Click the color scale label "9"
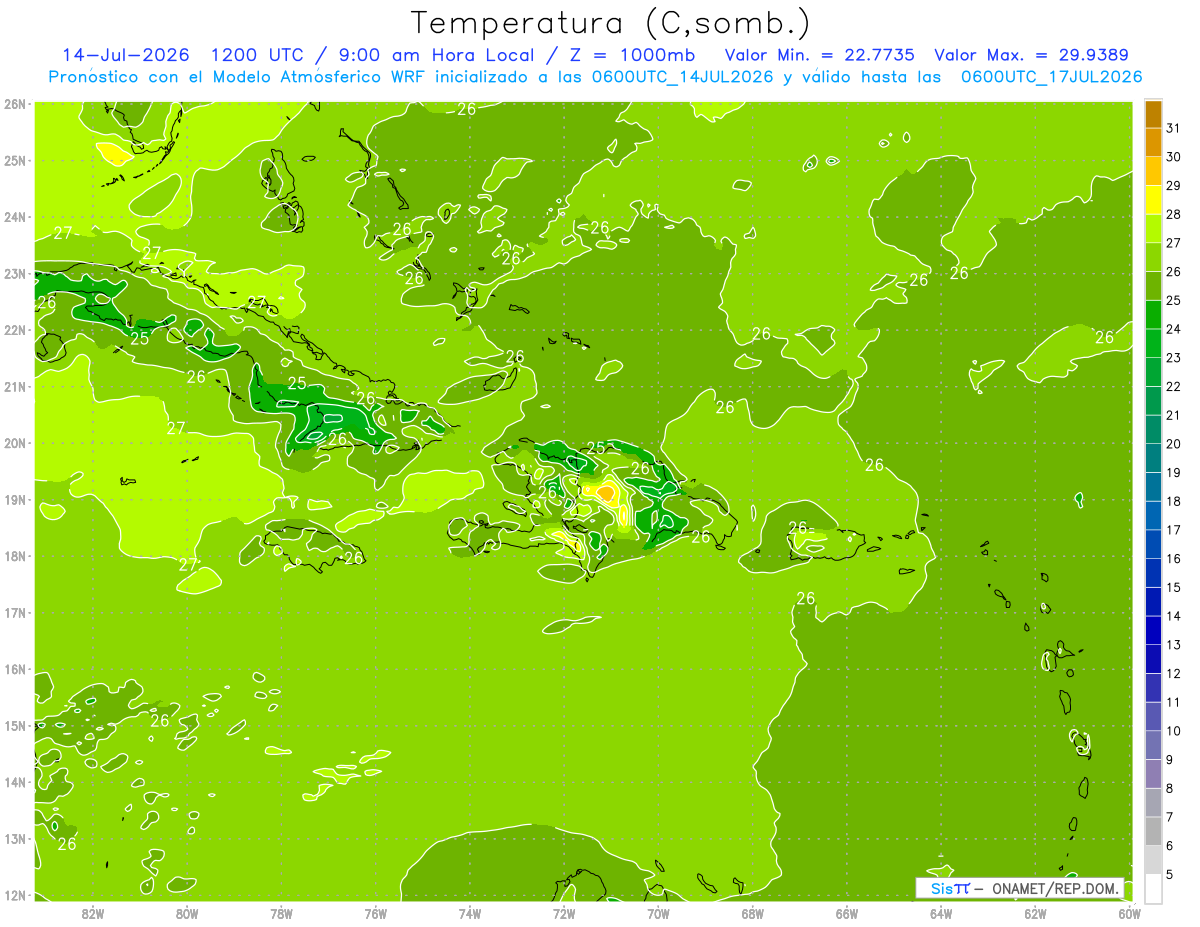 click(1171, 760)
